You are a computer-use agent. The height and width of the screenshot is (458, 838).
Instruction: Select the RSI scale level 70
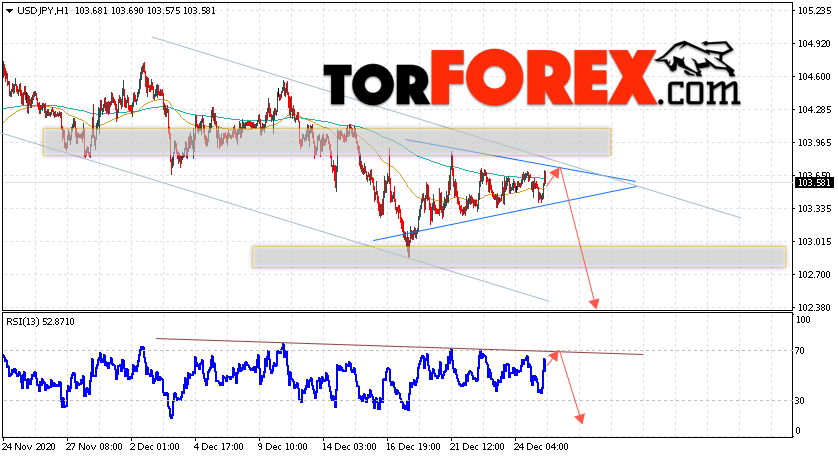800,351
